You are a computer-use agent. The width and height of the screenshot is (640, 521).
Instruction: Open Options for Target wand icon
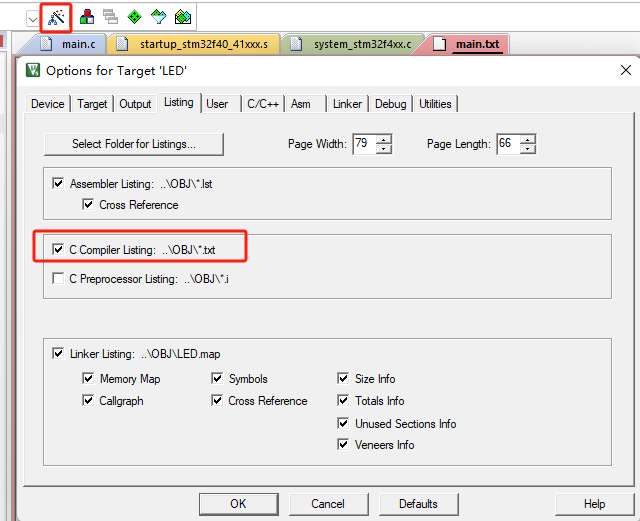pyautogui.click(x=55, y=16)
